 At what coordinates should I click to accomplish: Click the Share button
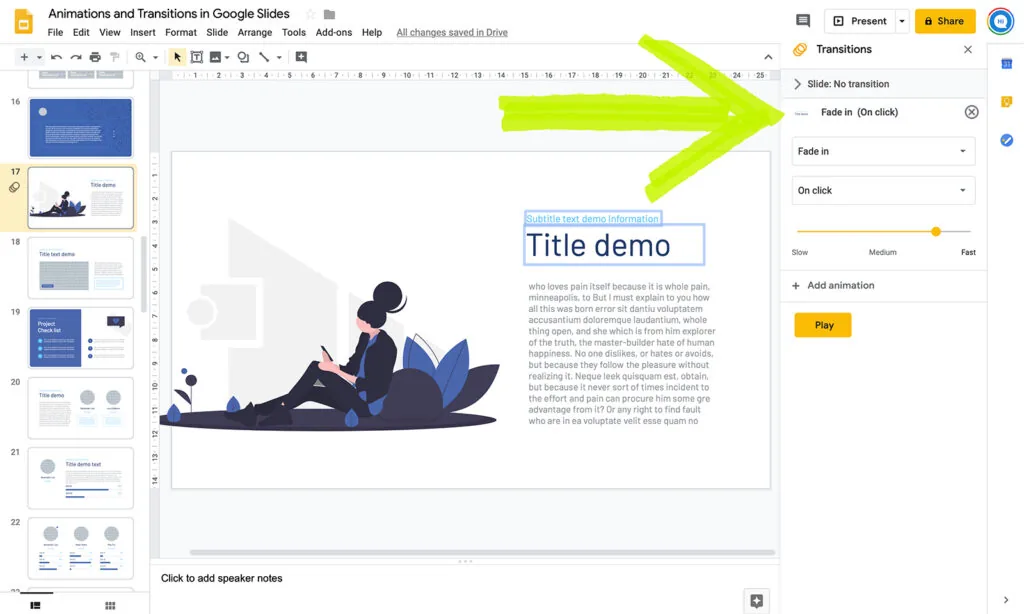click(x=945, y=21)
